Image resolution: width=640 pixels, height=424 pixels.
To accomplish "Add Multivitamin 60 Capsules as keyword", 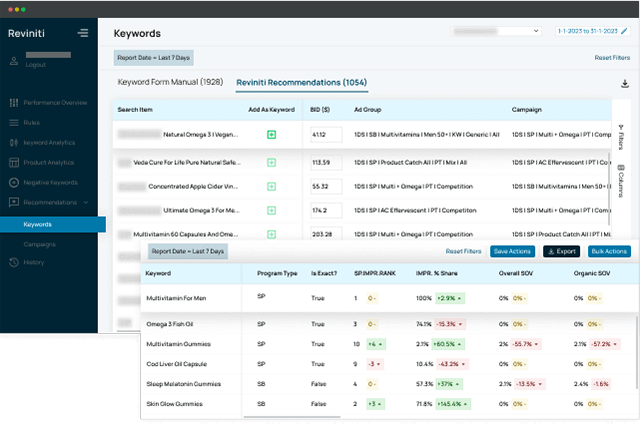I will point(271,234).
